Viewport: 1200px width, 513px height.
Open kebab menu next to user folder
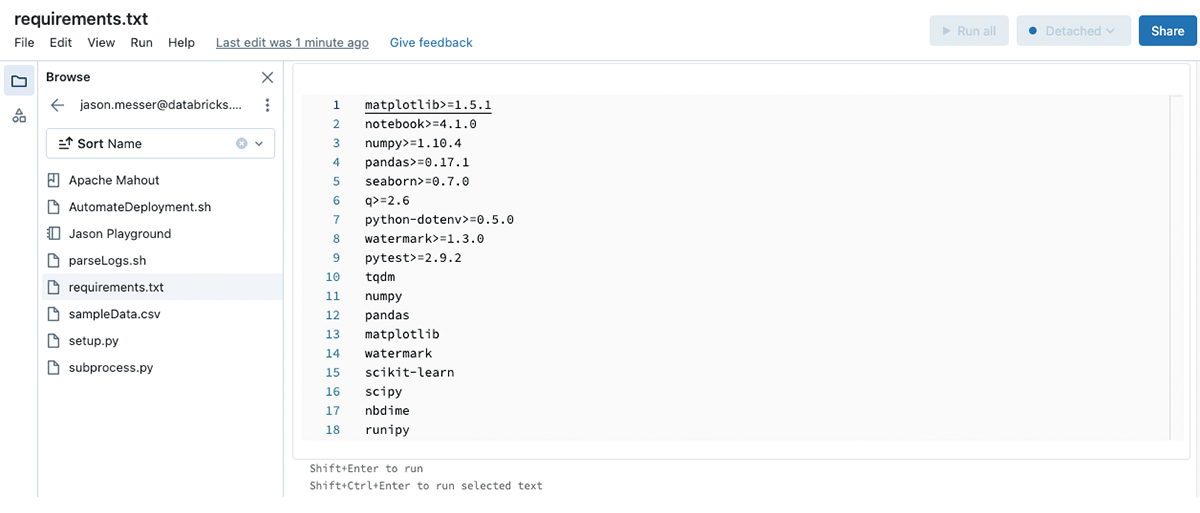point(267,105)
